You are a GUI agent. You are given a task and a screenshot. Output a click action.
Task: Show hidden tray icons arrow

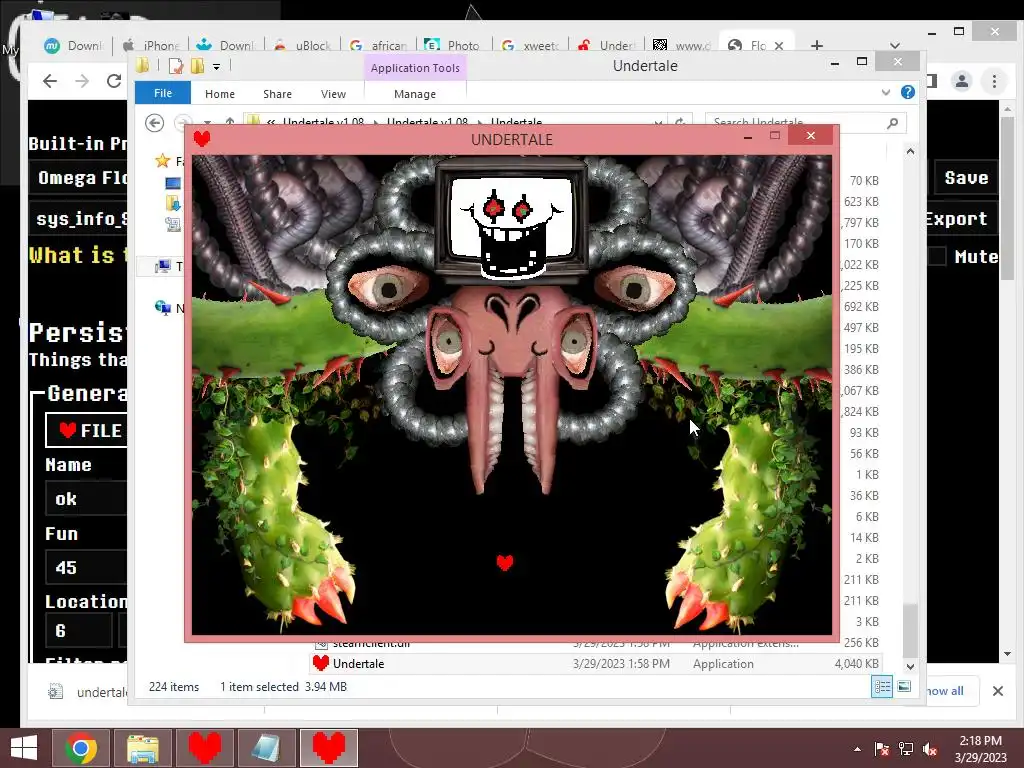(857, 749)
